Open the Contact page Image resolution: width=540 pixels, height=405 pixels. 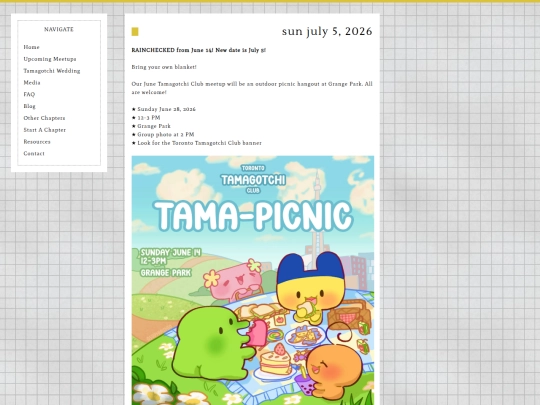34,154
